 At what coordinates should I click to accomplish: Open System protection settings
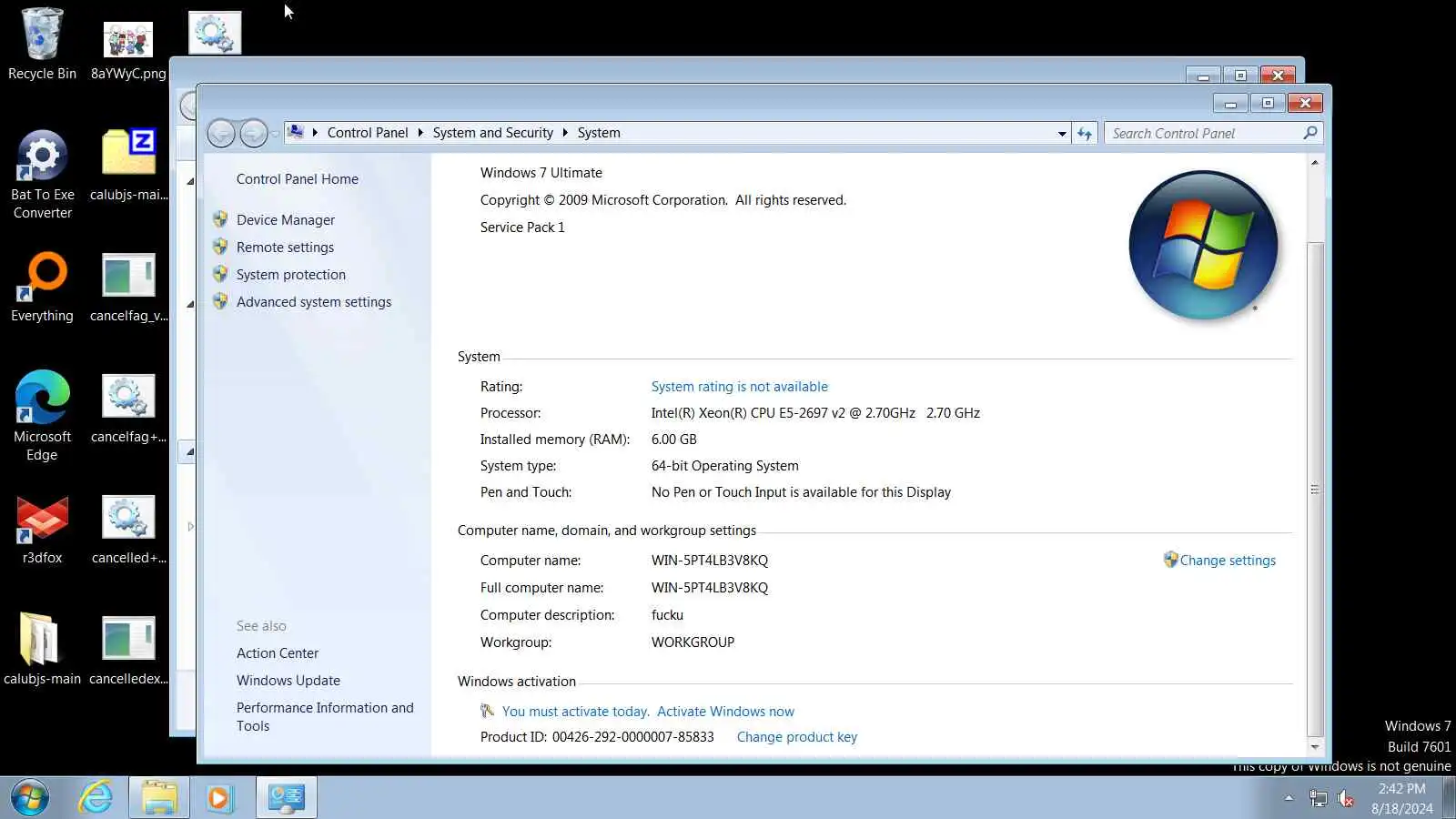click(290, 275)
